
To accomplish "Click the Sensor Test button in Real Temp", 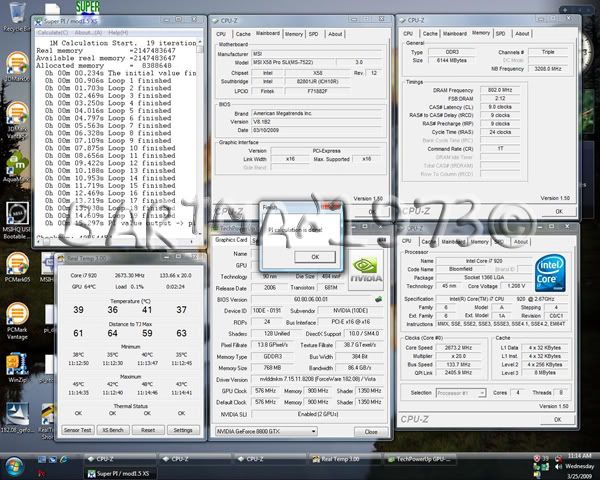I will tap(79, 429).
